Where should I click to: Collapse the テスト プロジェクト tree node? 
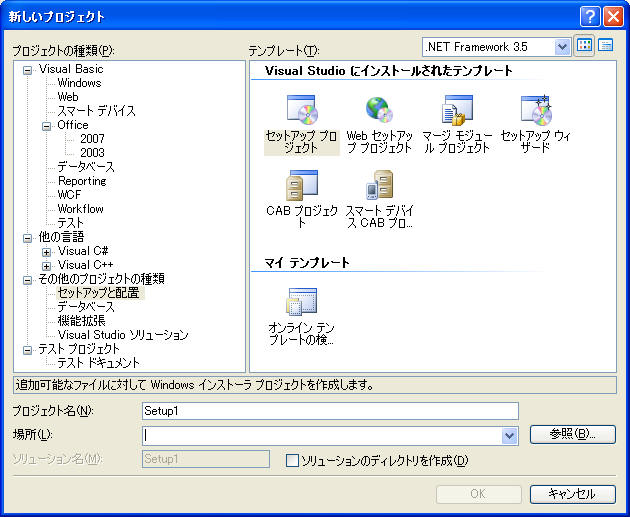coord(27,350)
